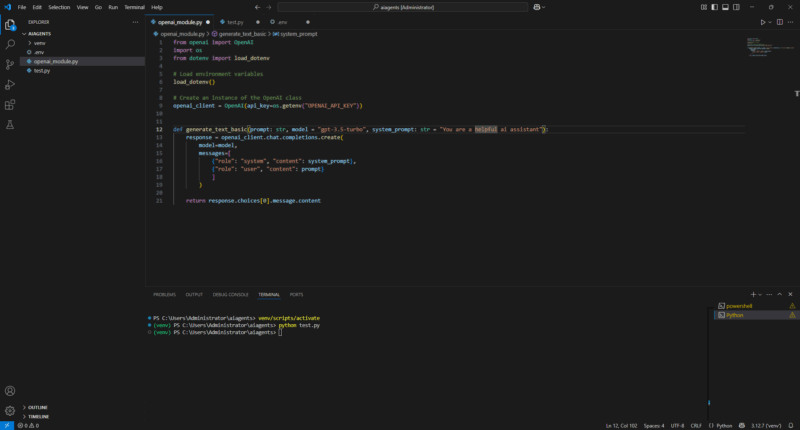Click the remote window status icon

point(7,425)
